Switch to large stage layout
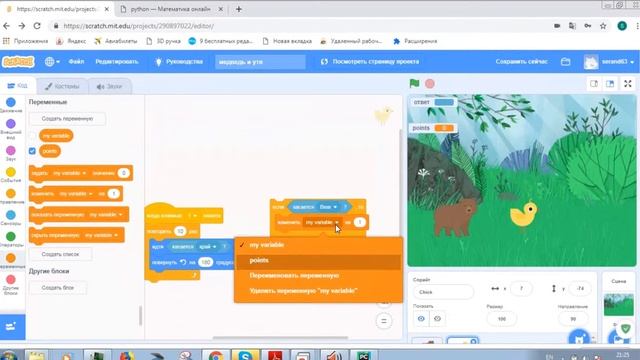 point(610,84)
